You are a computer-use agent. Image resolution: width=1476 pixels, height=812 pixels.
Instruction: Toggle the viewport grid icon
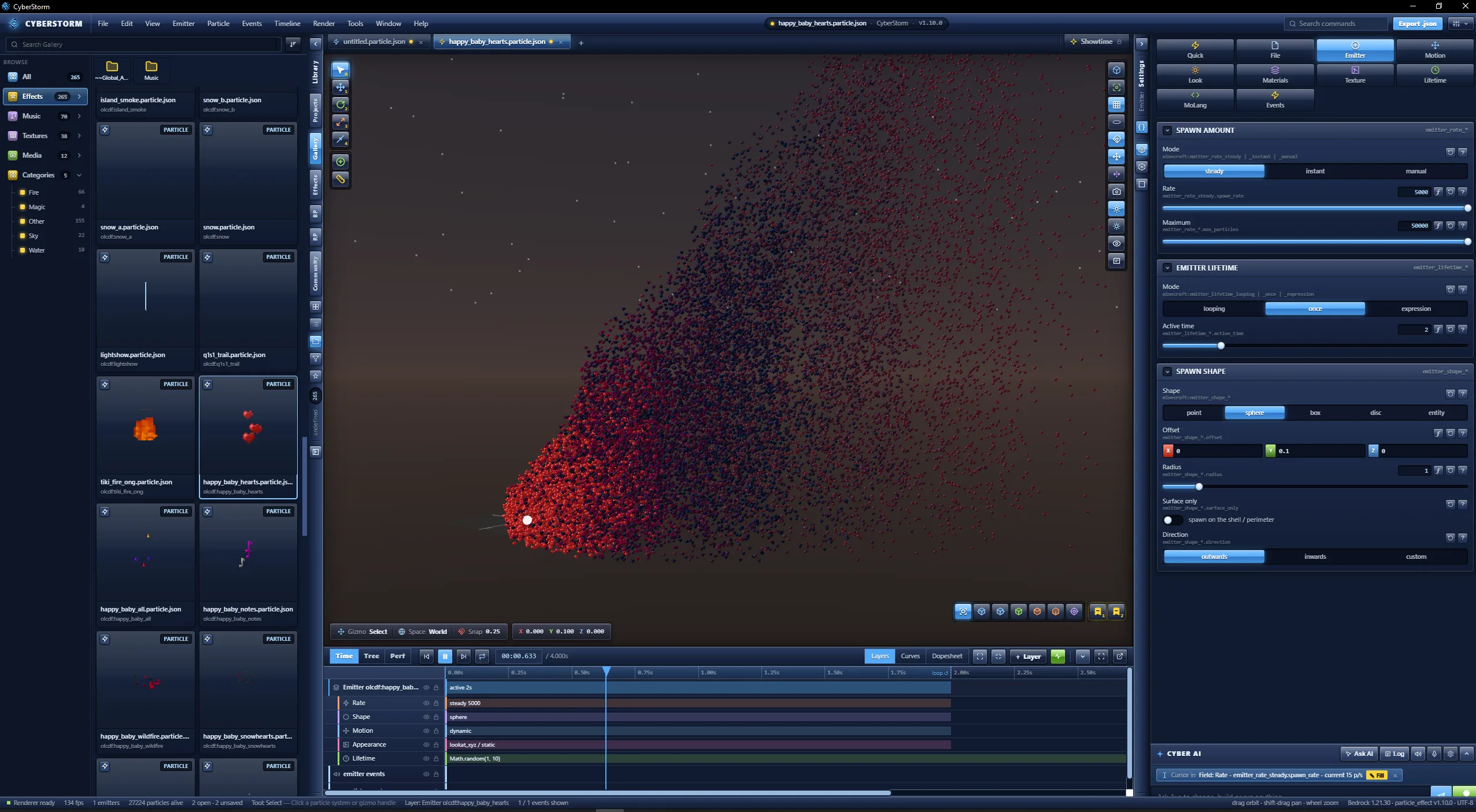[x=1116, y=105]
